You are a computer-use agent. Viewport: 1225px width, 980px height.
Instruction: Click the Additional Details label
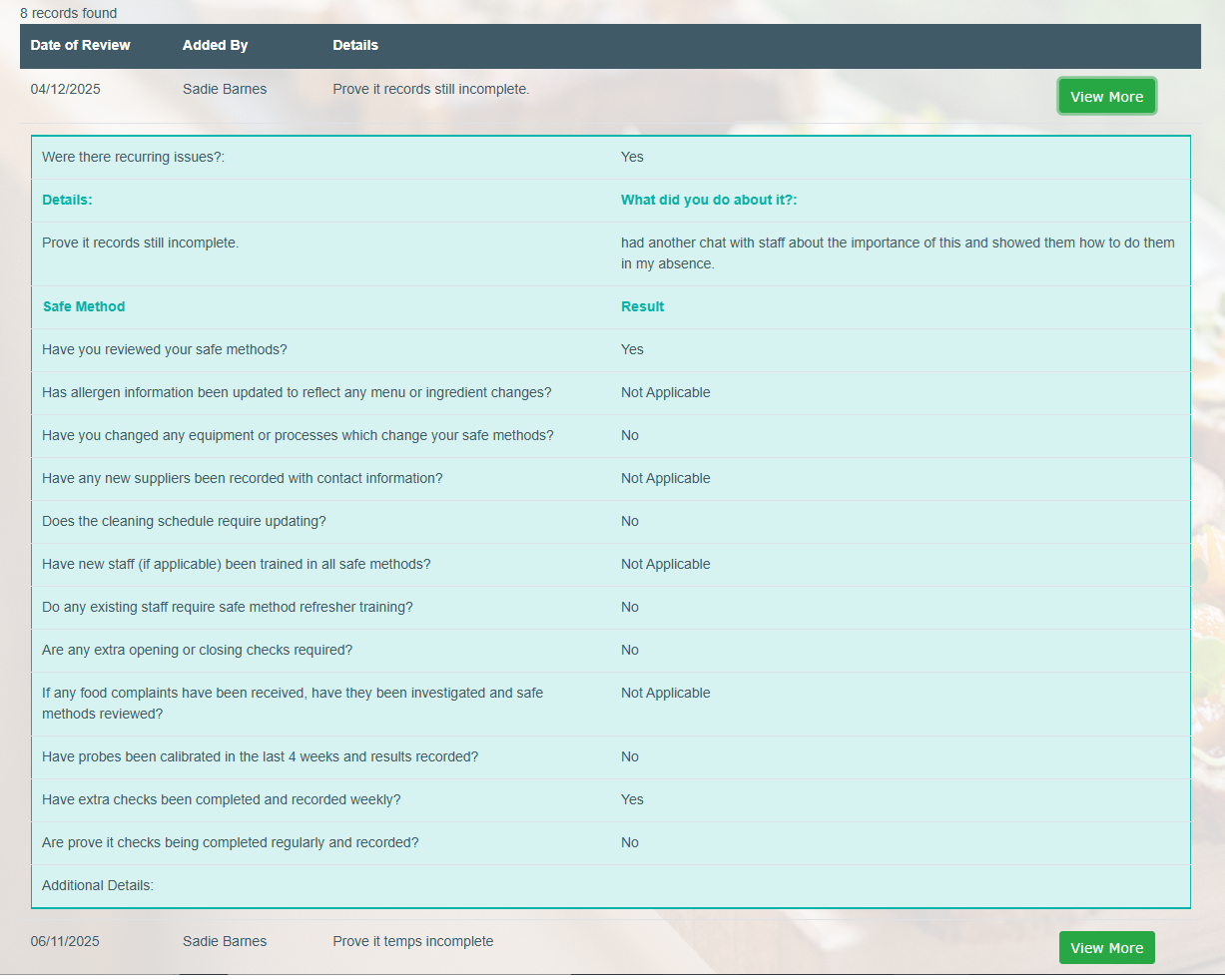(98, 885)
